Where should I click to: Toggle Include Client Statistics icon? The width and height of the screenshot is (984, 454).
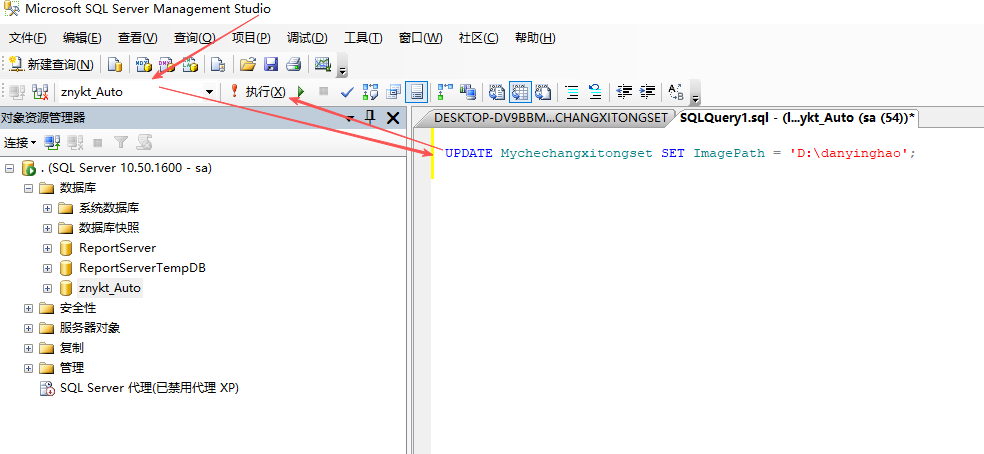(x=468, y=92)
